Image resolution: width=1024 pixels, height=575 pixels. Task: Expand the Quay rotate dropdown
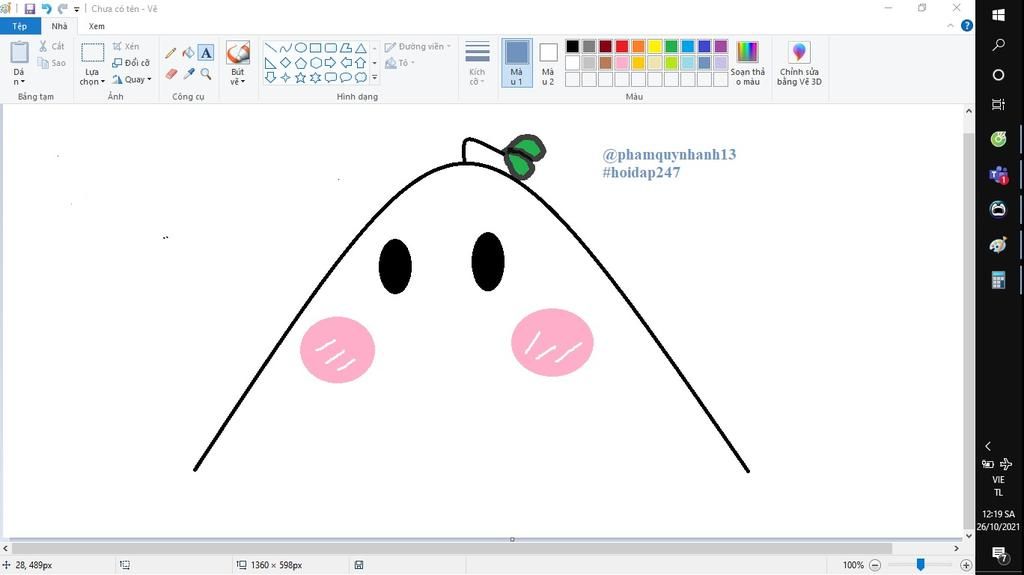coord(132,80)
